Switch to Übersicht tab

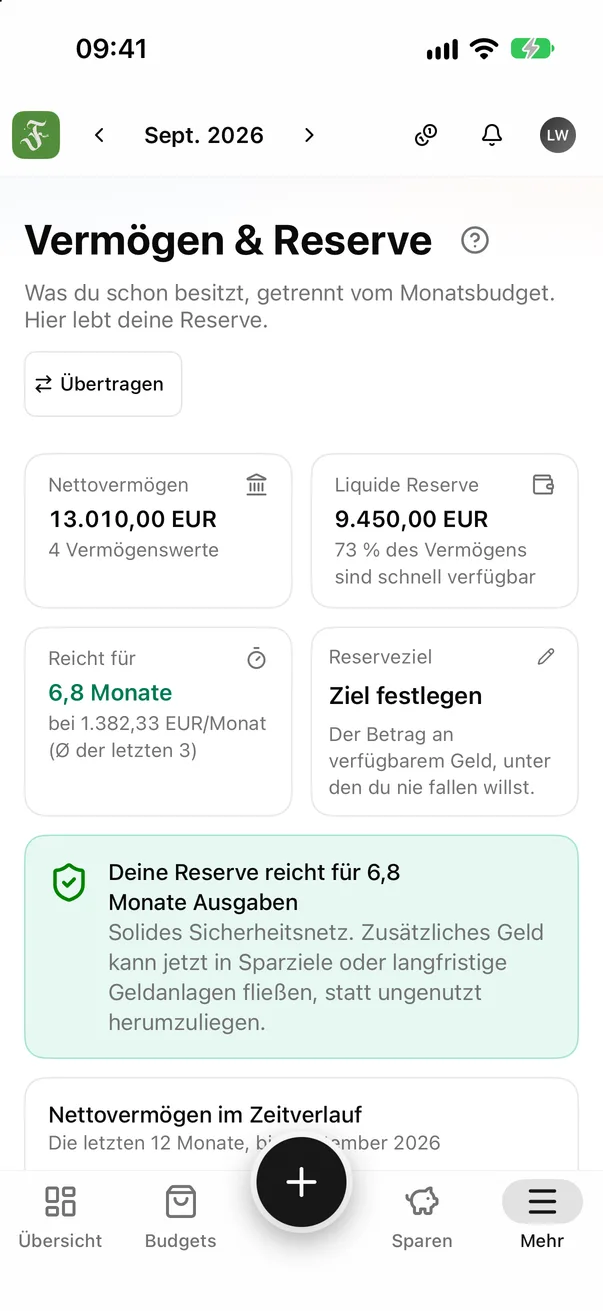61,1216
